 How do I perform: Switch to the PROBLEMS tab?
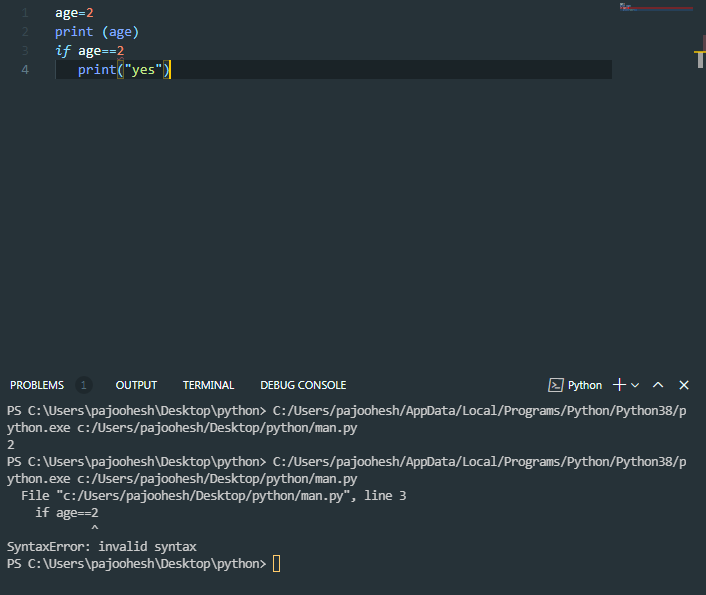(37, 385)
